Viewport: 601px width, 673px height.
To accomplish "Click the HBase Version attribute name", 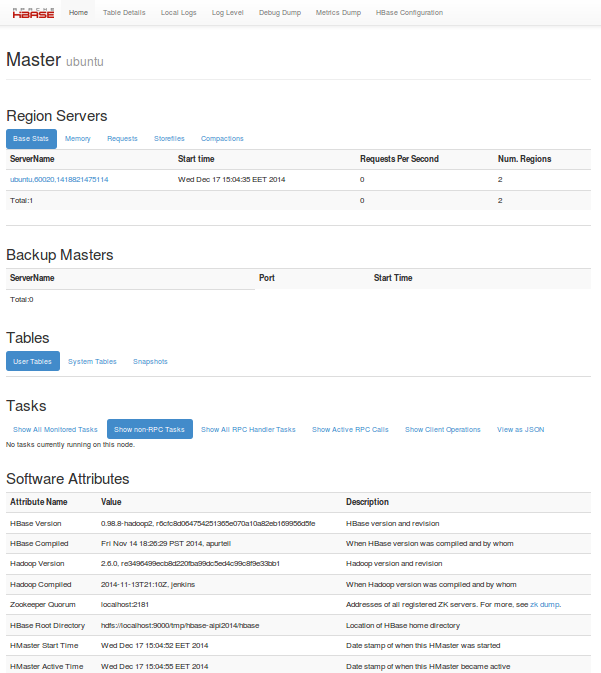I will [36, 524].
